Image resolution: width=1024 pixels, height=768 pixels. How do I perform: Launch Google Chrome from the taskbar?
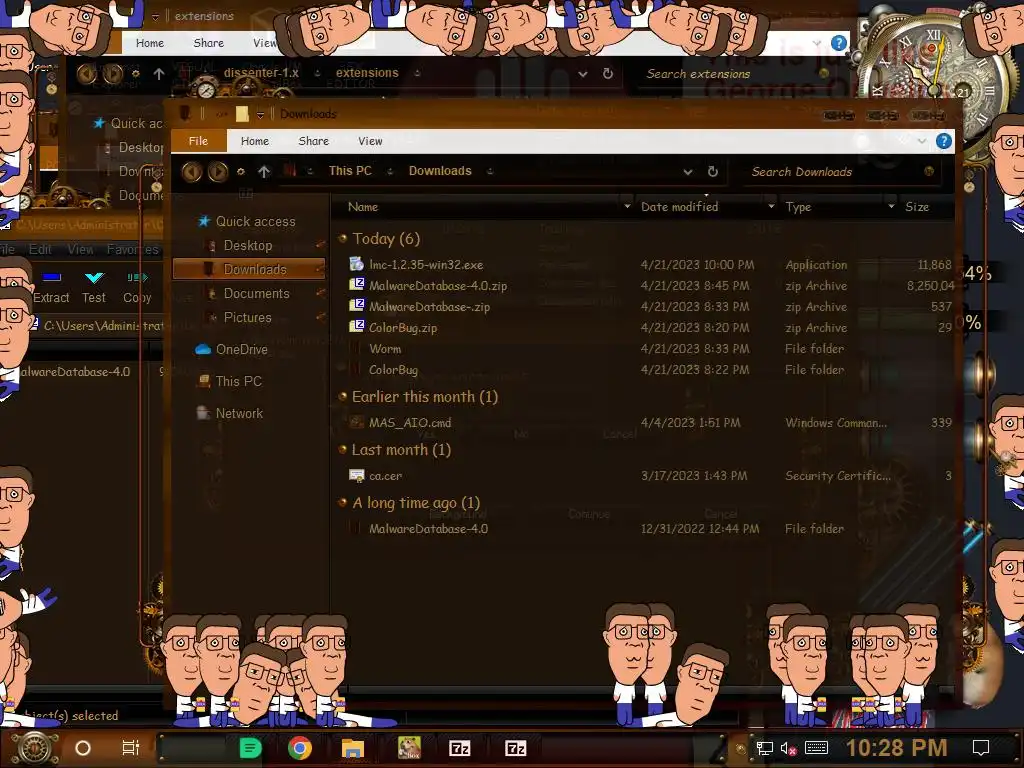tap(300, 748)
